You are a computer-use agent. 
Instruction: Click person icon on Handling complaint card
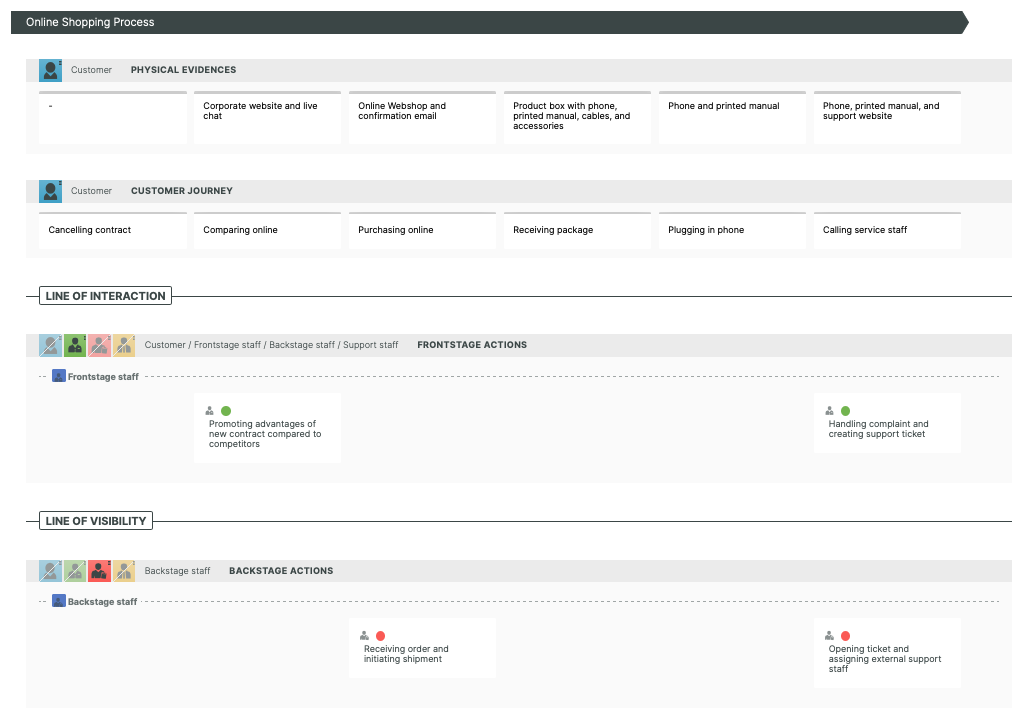[830, 411]
